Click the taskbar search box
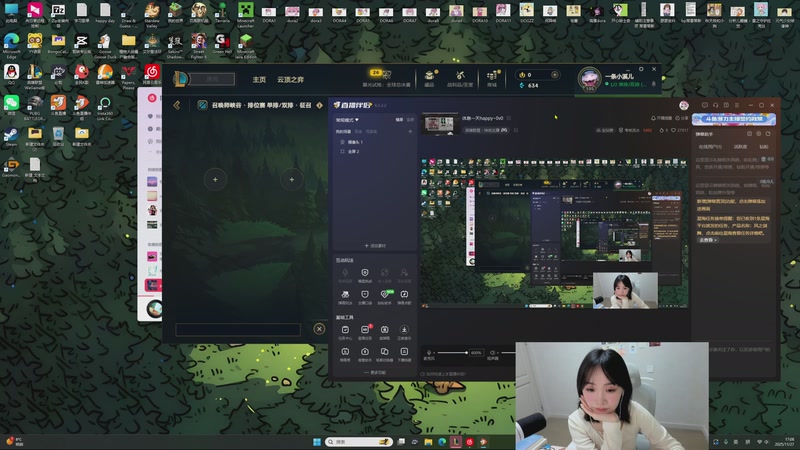This screenshot has width=800, height=450. 359,442
